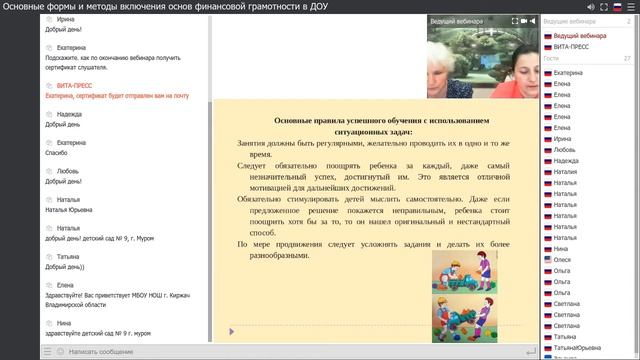Click the icon next to Любовь in chat
640x360 pixels.
point(49,171)
